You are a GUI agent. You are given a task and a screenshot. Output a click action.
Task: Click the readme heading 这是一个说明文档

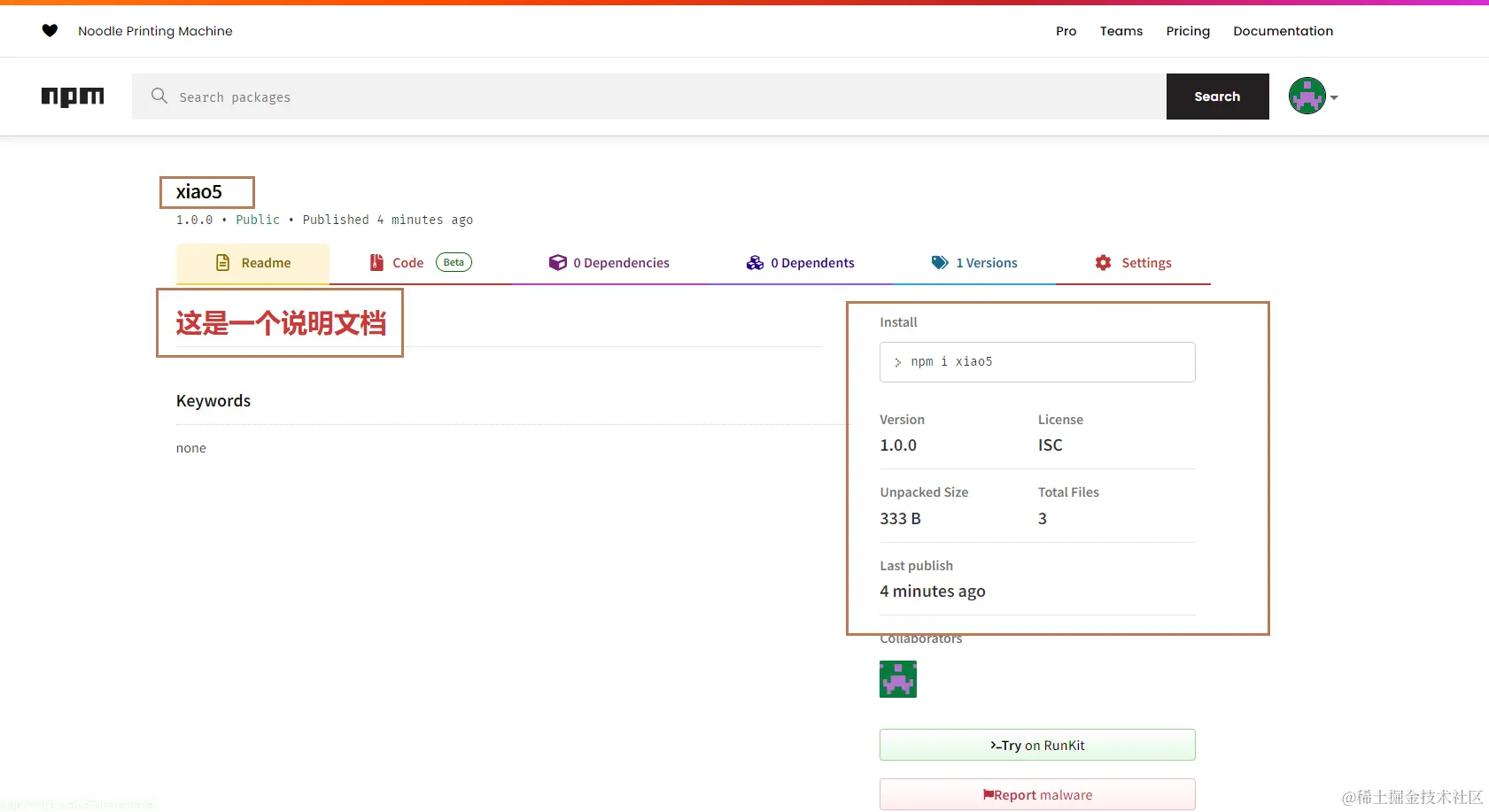pyautogui.click(x=281, y=323)
